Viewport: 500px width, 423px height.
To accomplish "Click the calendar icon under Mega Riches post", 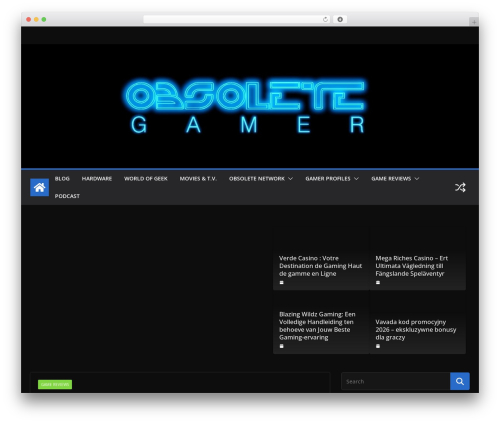I will point(378,282).
